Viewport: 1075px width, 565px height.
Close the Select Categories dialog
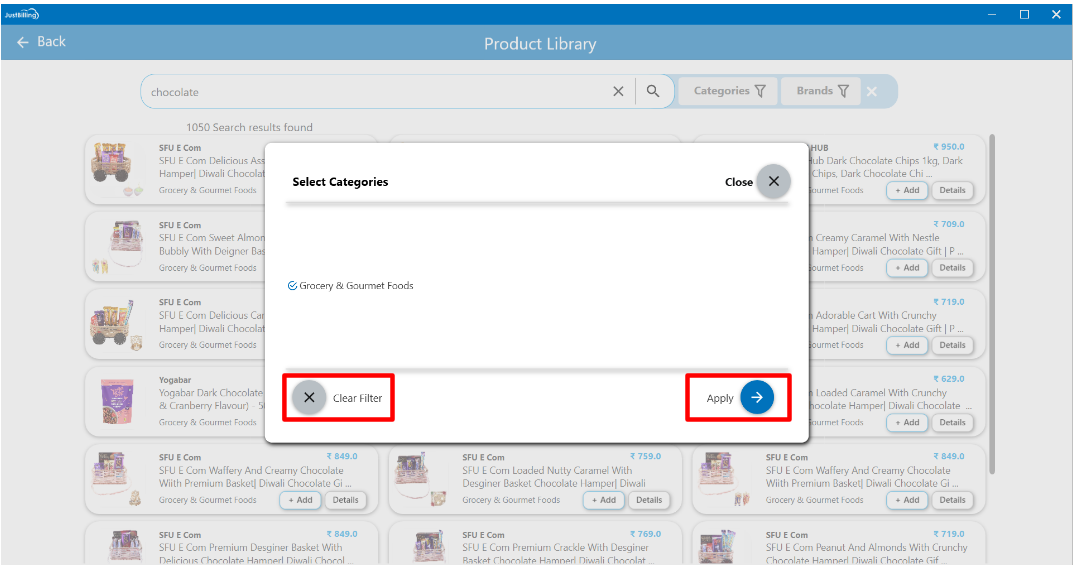coord(773,182)
